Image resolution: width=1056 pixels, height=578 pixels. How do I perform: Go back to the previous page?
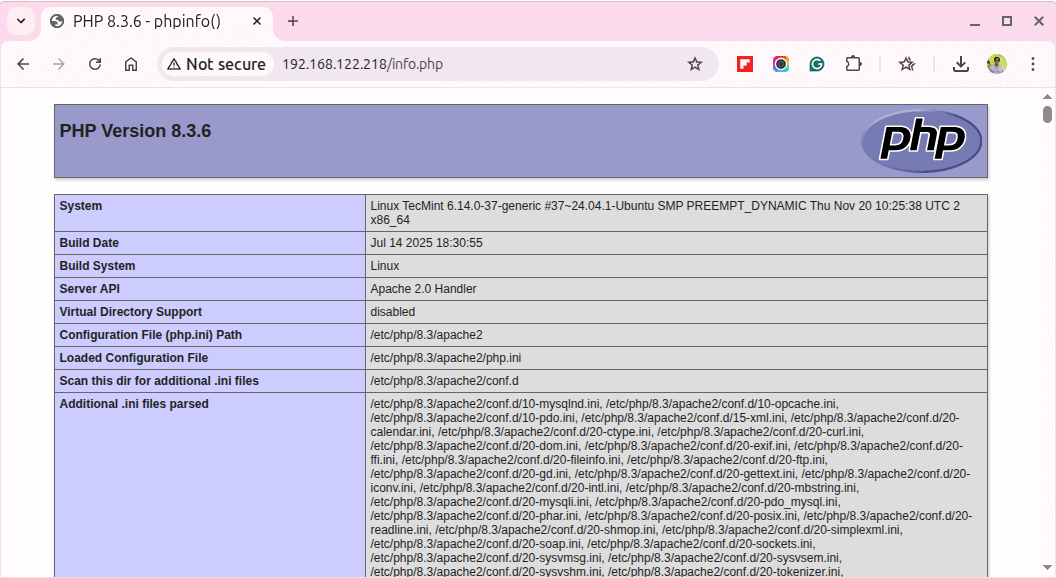tap(23, 63)
